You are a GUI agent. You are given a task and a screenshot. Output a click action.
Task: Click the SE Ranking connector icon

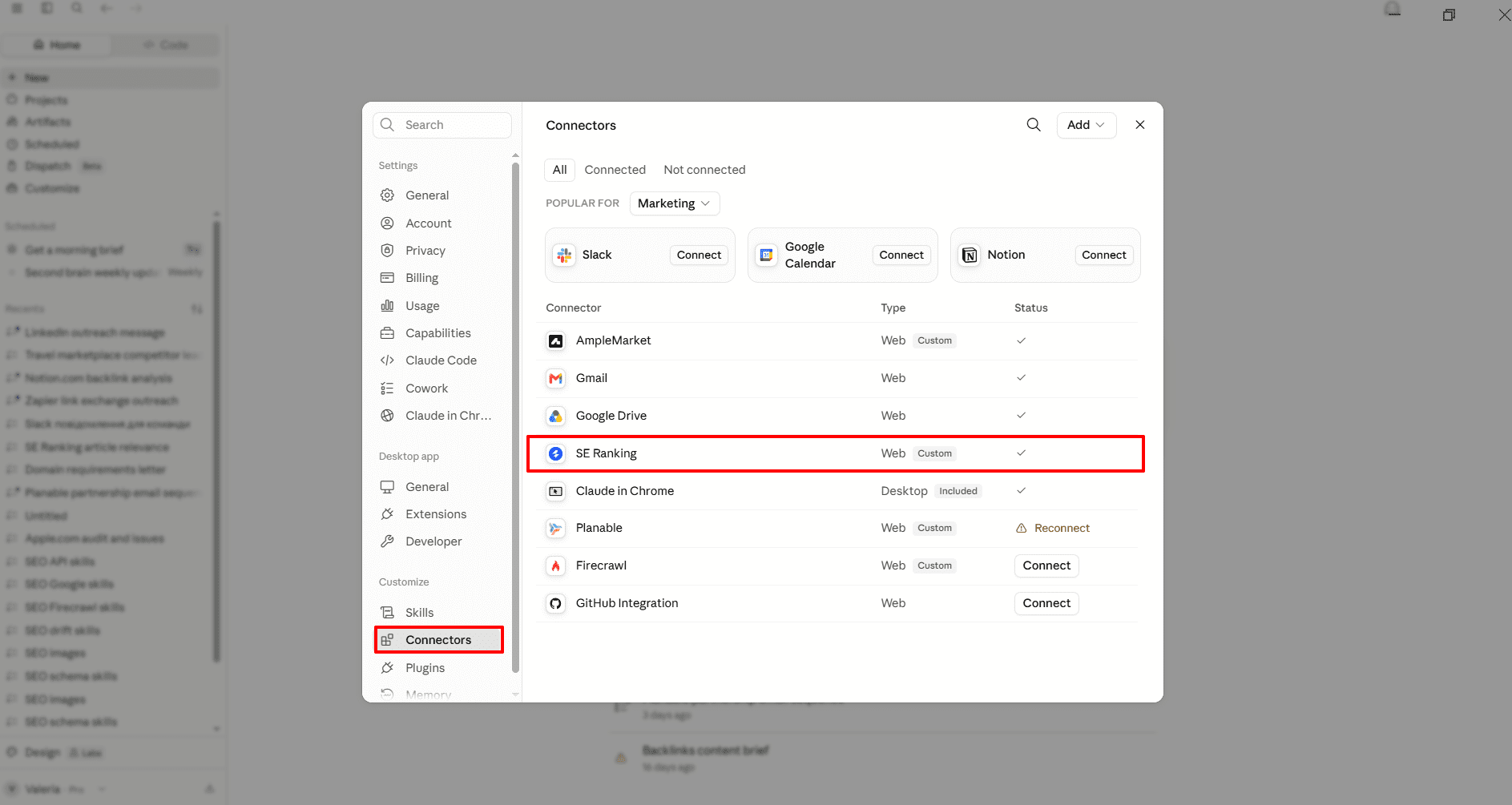(555, 453)
